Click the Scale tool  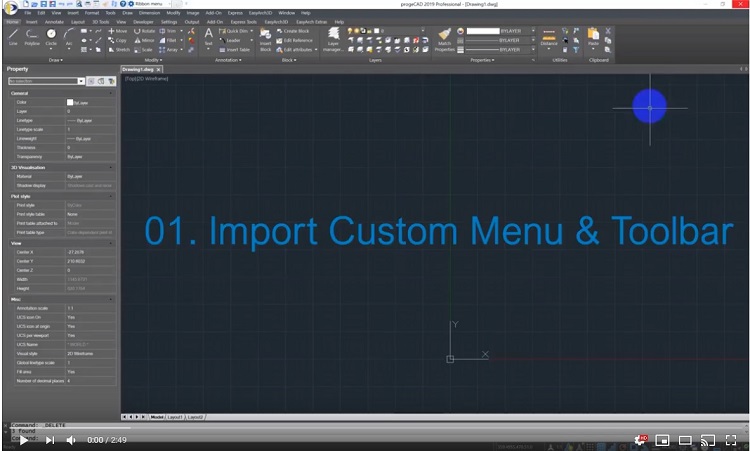pos(143,49)
